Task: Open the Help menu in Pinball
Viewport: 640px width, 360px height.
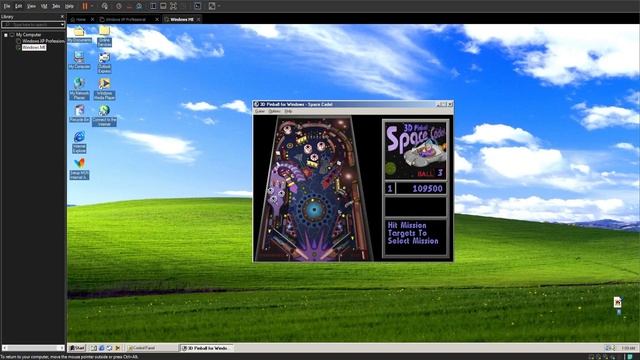Action: point(288,111)
